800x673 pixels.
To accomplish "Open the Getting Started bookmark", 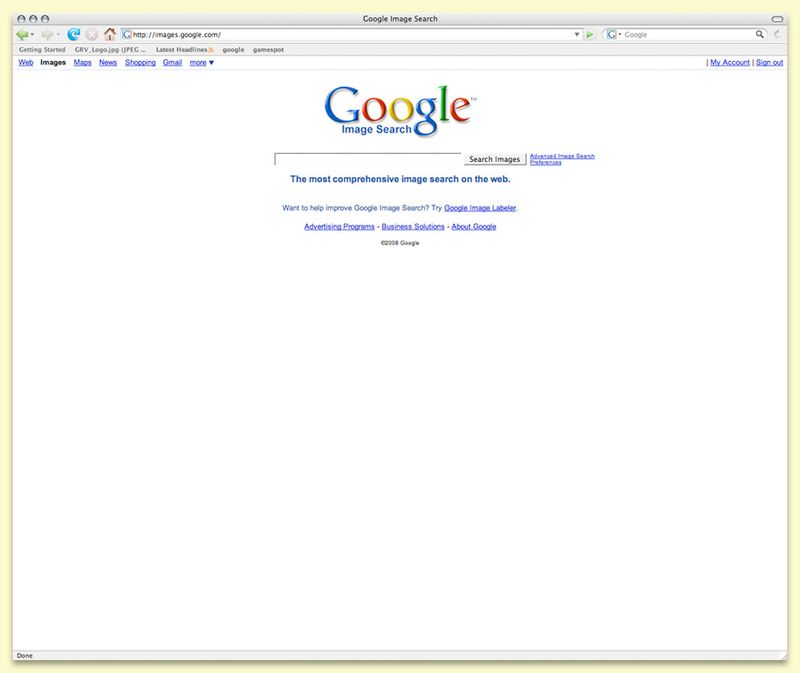I will tap(42, 49).
